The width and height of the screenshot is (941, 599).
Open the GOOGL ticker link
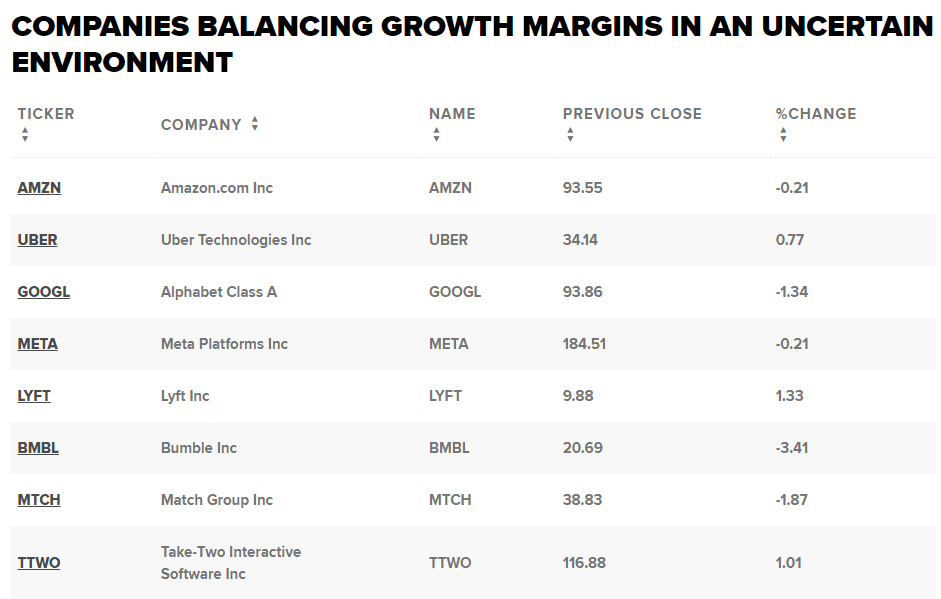pyautogui.click(x=44, y=292)
